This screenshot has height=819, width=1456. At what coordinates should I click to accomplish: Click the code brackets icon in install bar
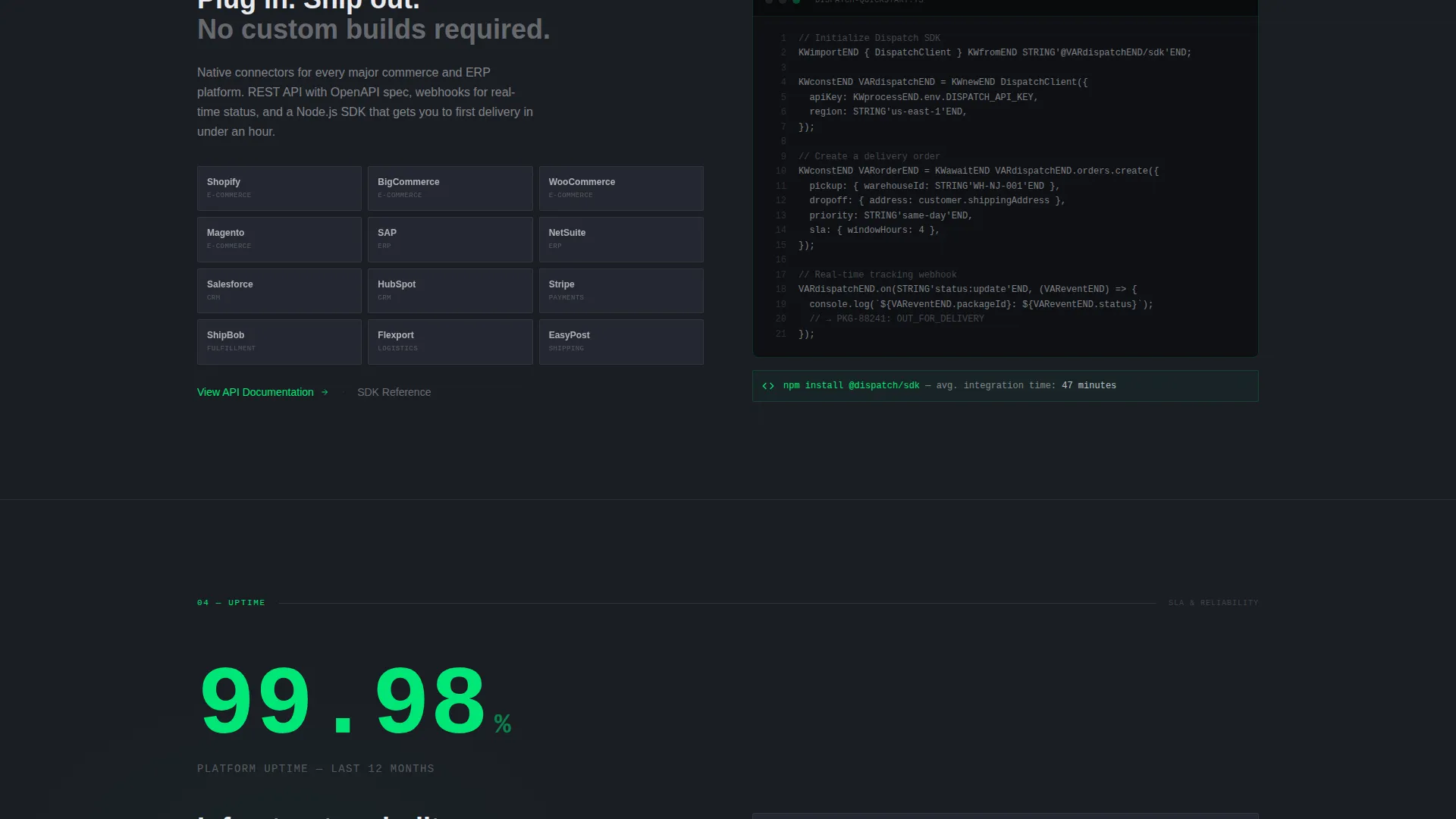point(768,386)
